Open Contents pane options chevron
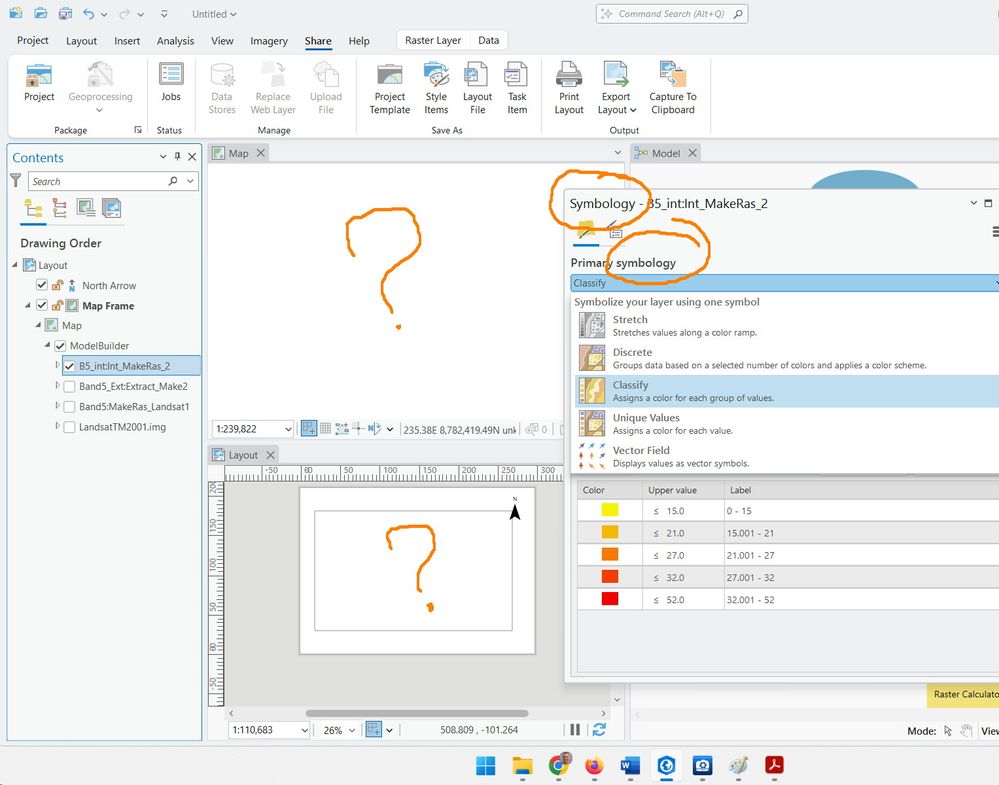 coord(163,157)
